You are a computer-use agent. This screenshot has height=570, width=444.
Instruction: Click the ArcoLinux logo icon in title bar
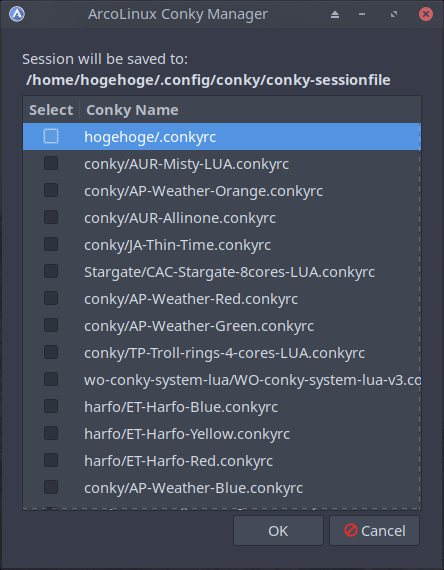coord(17,15)
